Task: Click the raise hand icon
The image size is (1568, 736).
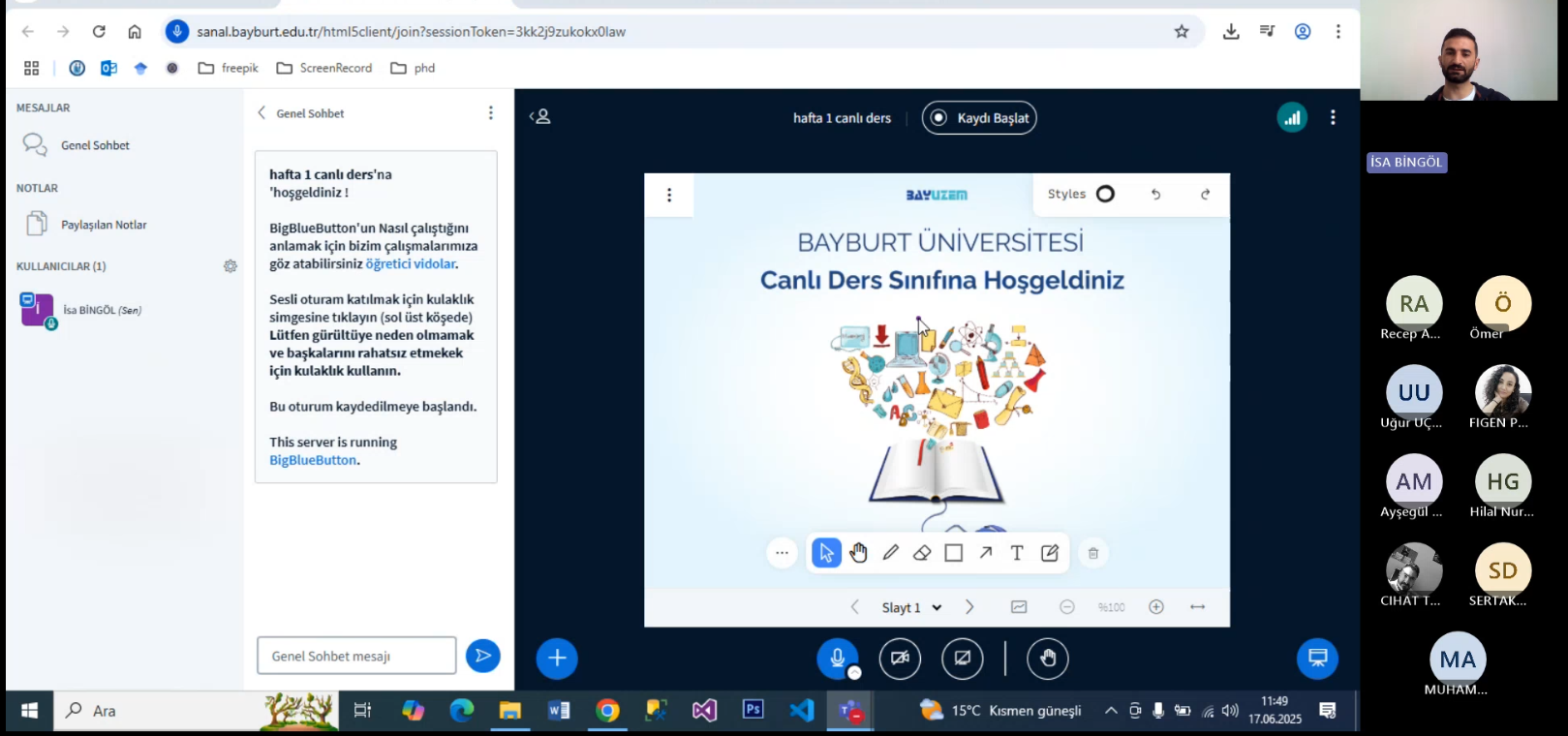Action: coord(1047,659)
